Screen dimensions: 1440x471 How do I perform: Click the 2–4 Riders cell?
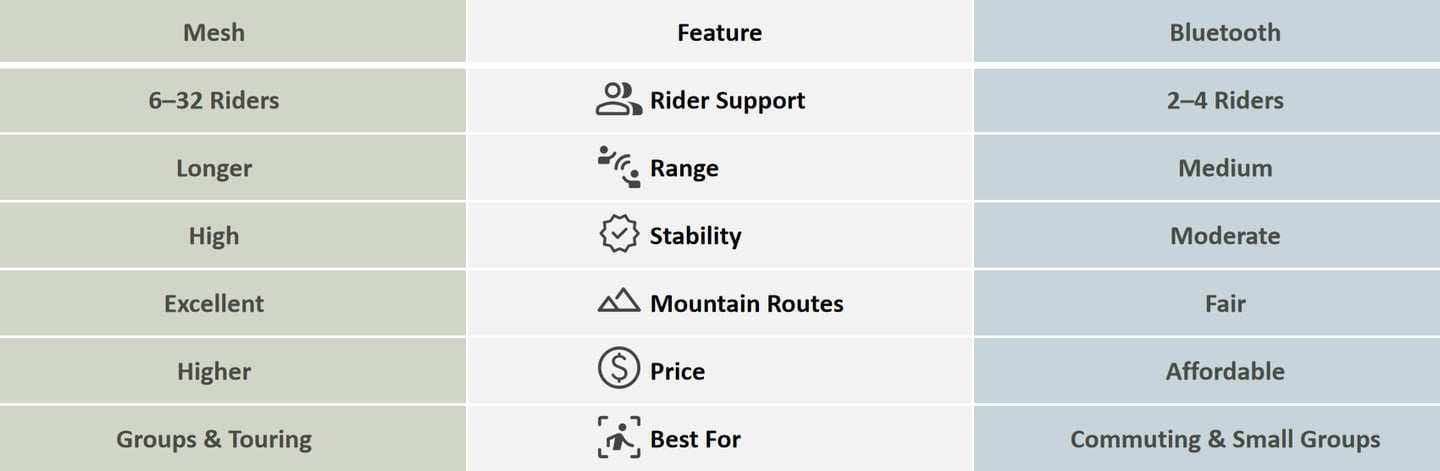pos(1224,100)
